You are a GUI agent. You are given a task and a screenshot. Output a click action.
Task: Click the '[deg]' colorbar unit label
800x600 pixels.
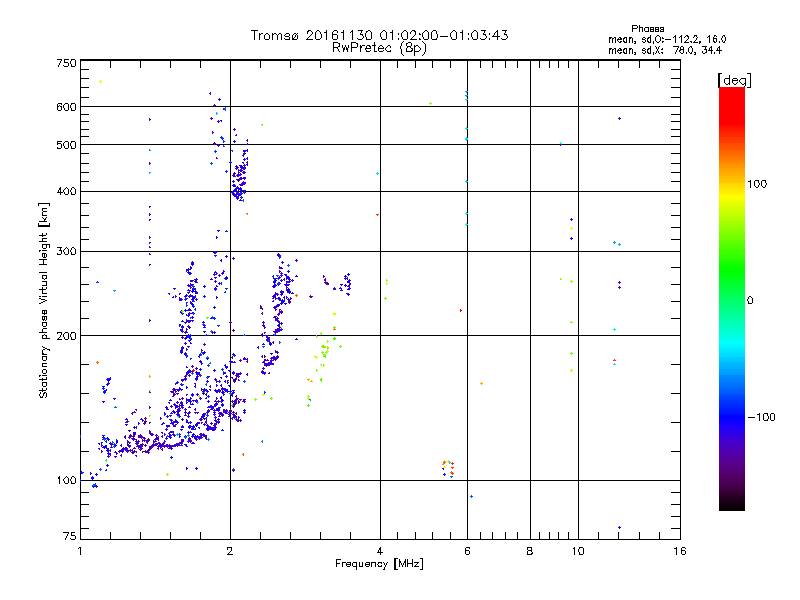[x=734, y=80]
